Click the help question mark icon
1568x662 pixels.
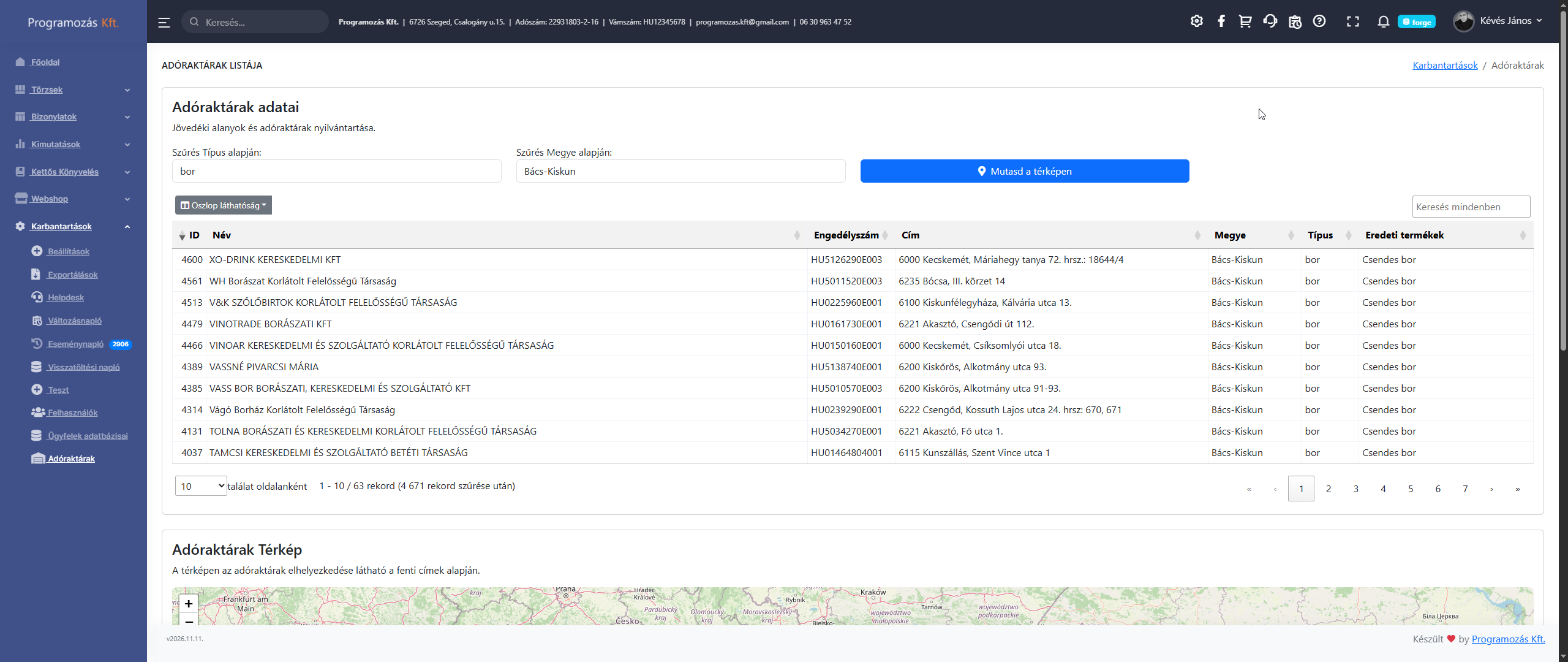1319,21
